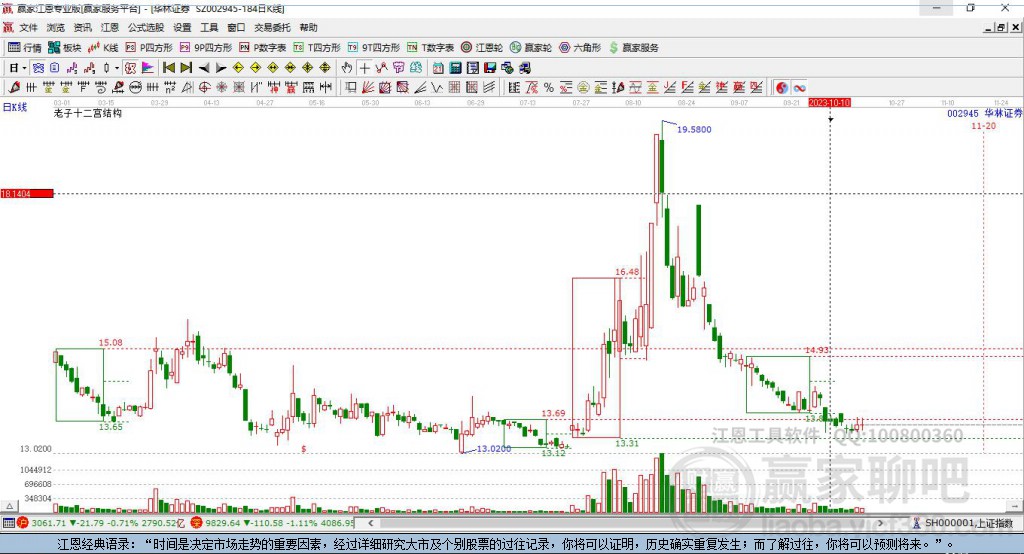This screenshot has width=1024, height=554.
Task: Click the 13.0200 low price label
Action: click(x=494, y=449)
